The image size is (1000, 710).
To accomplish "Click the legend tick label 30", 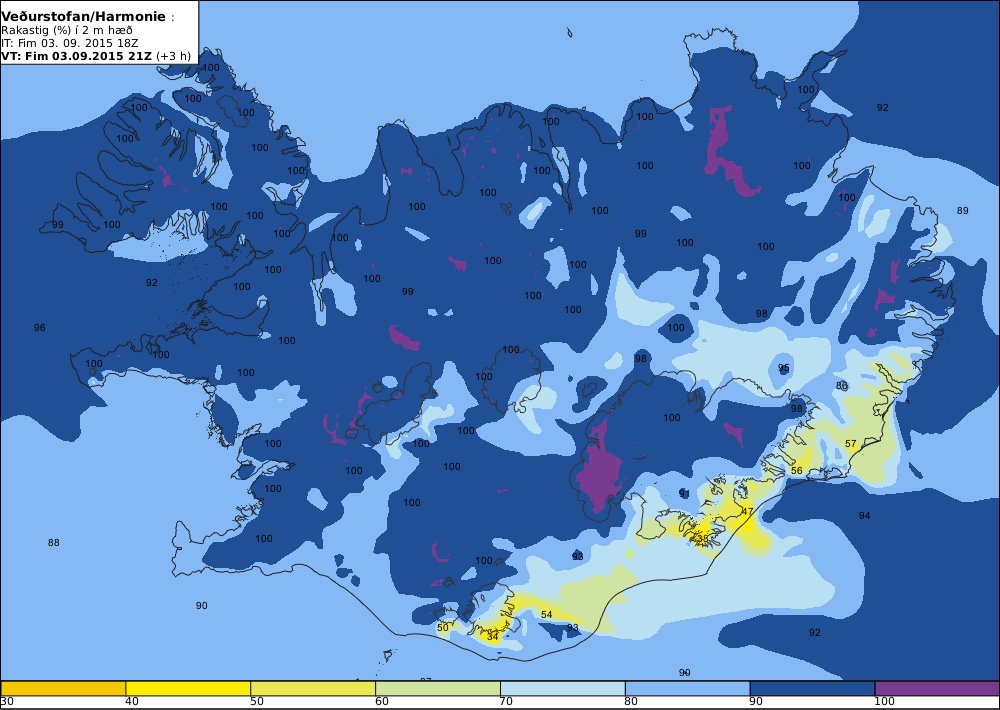I will (x=8, y=702).
